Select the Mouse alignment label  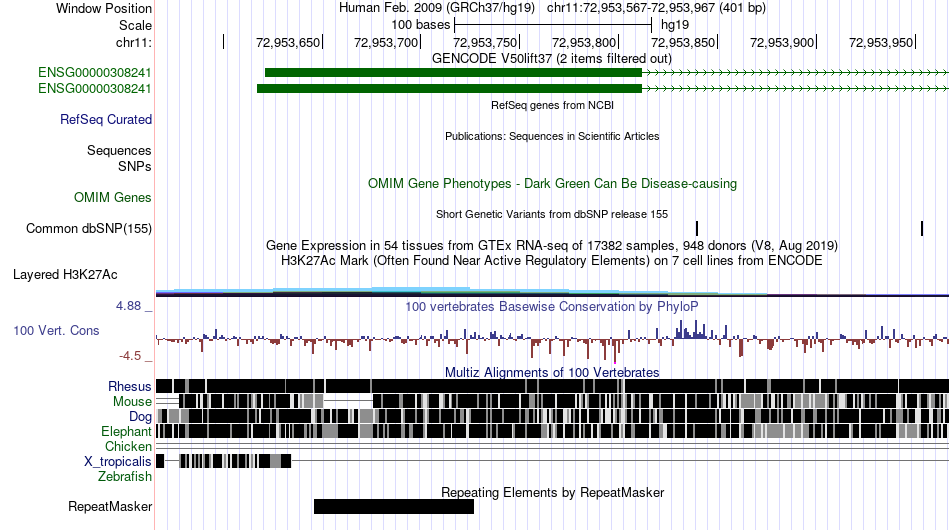point(132,402)
